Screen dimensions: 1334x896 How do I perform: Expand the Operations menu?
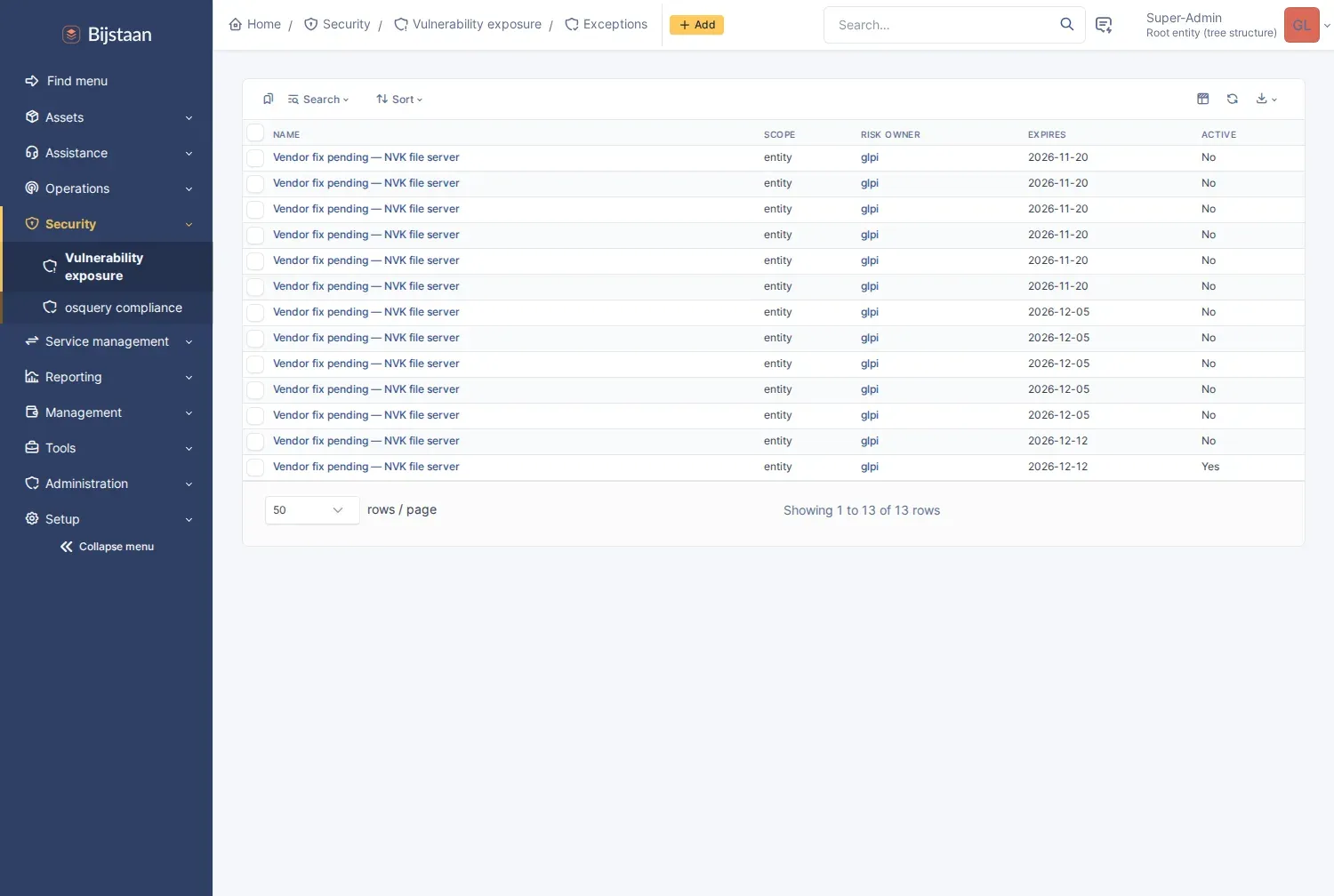106,188
